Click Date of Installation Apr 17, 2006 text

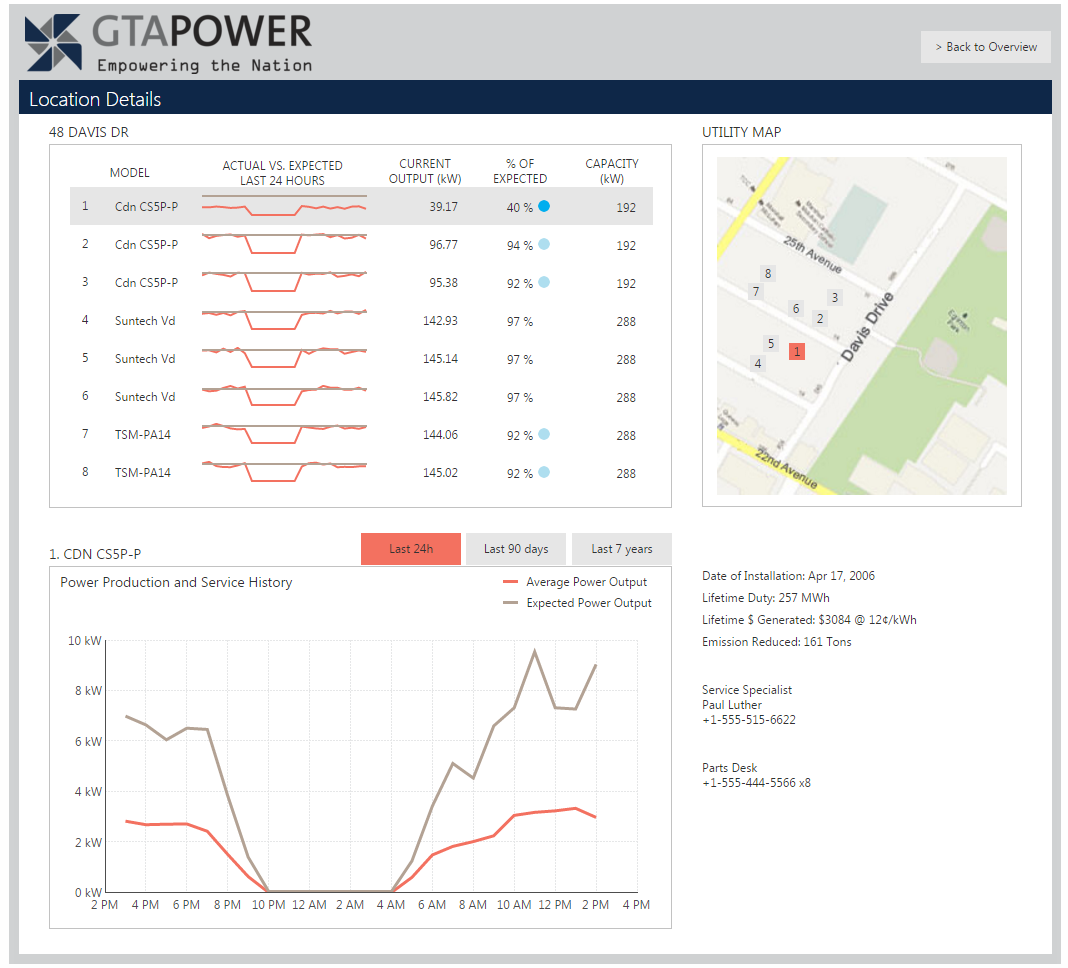(789, 576)
